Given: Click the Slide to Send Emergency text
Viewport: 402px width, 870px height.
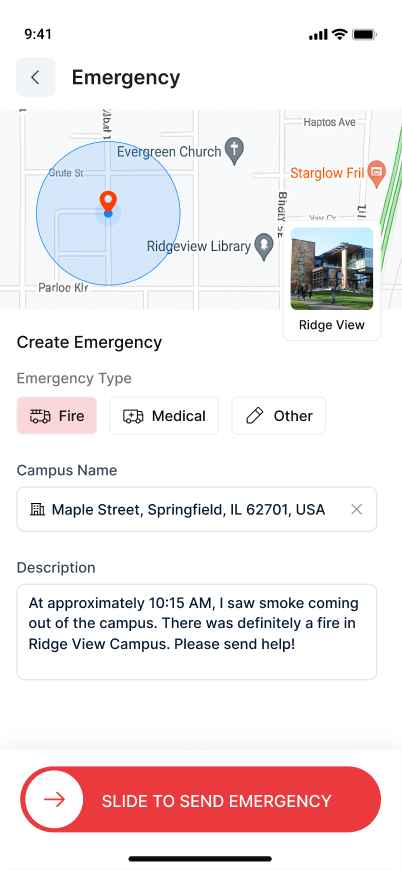Looking at the screenshot, I should pyautogui.click(x=217, y=801).
